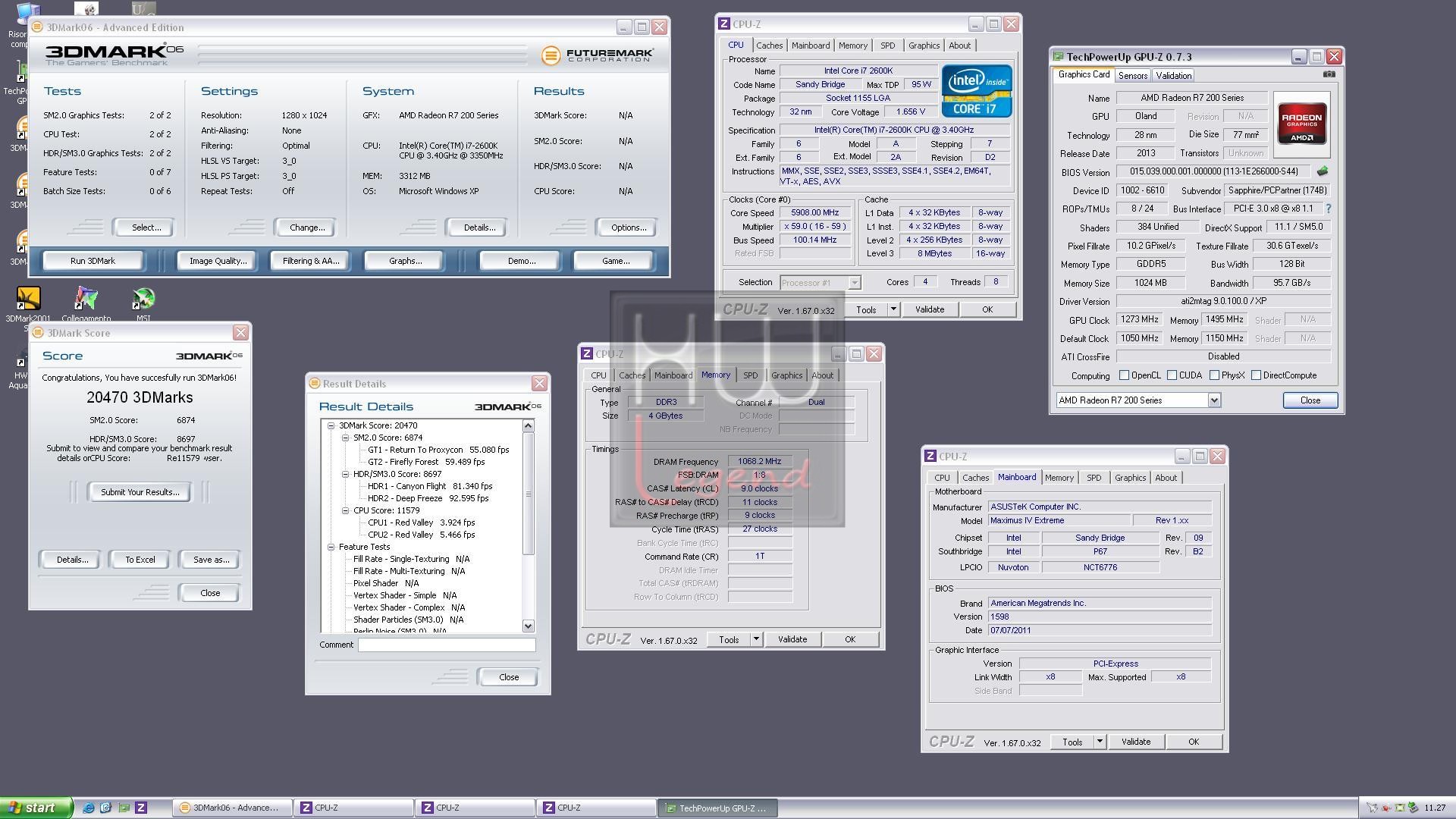Close the Result Details window with the X
The width and height of the screenshot is (1456, 819).
(x=539, y=384)
